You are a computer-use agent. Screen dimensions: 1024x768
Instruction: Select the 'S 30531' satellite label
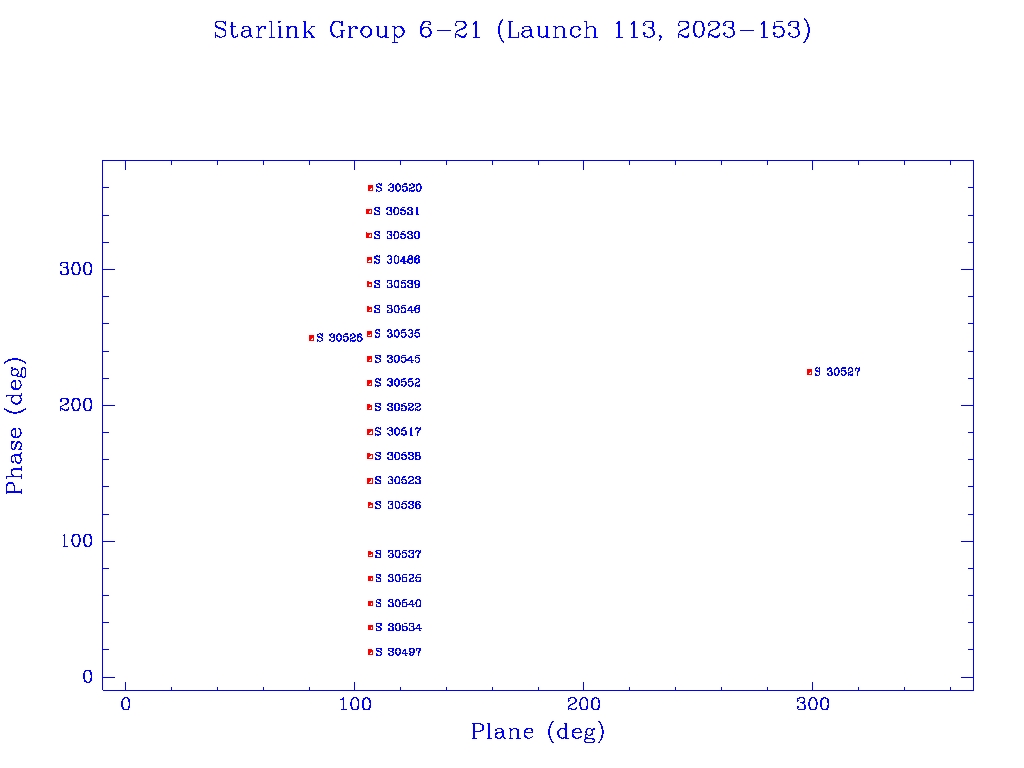click(396, 212)
